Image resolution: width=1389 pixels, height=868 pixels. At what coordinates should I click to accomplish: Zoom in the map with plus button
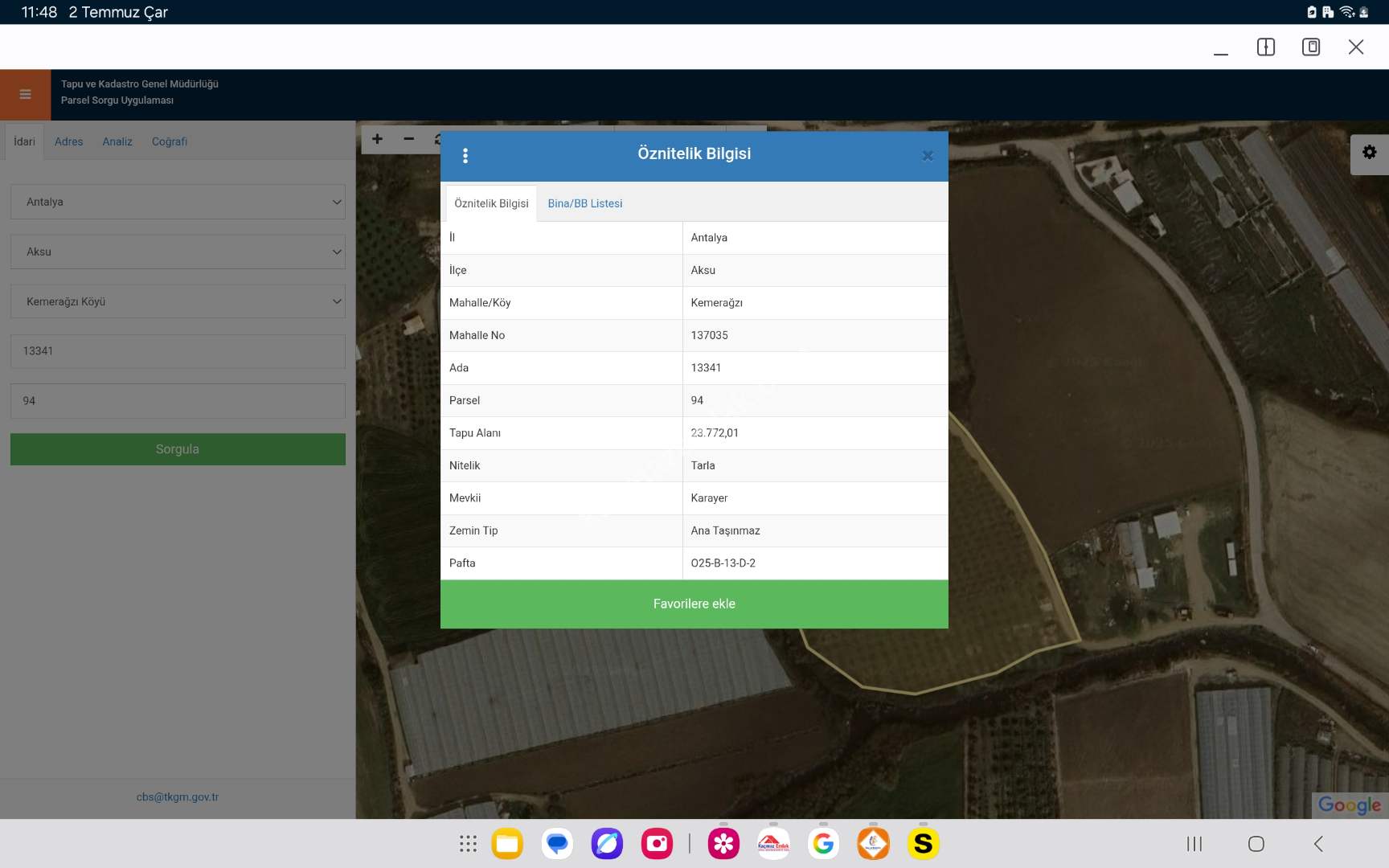(377, 139)
